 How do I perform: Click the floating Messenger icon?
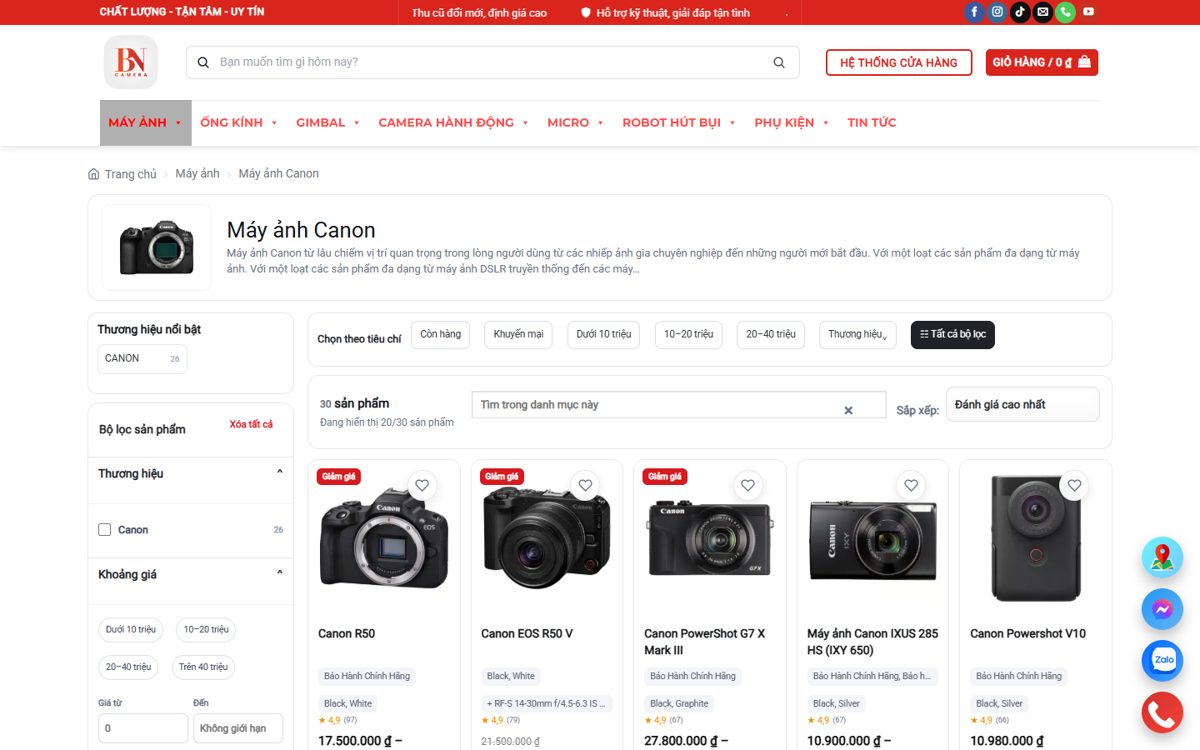1162,609
